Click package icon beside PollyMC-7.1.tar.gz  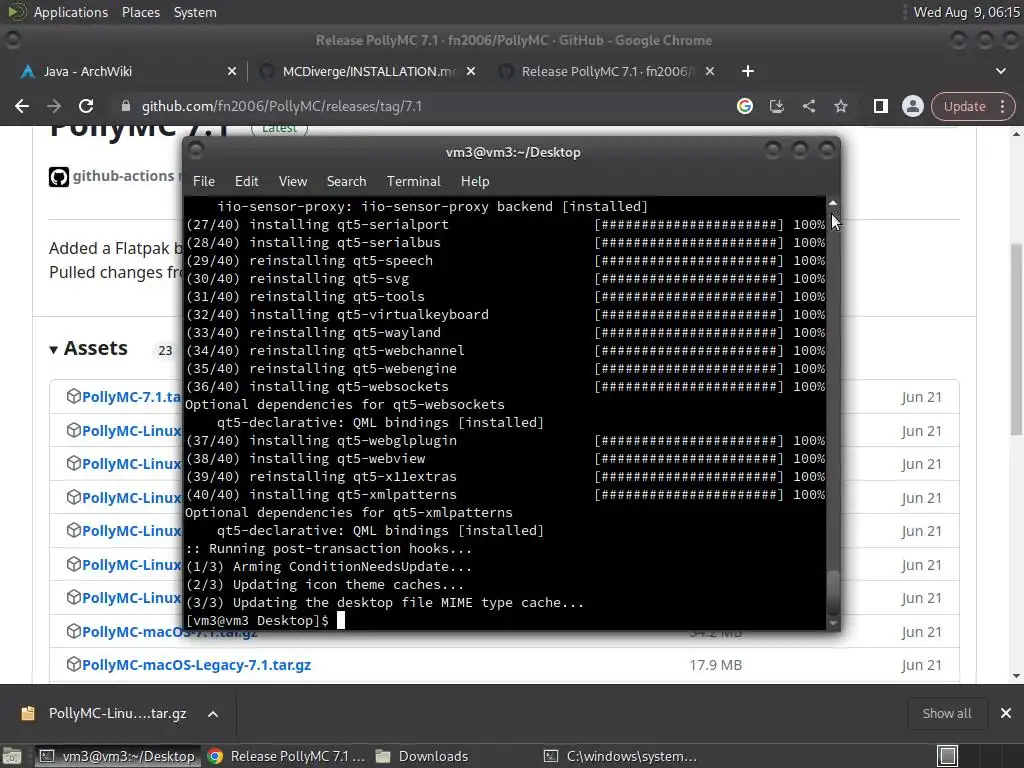(73, 396)
